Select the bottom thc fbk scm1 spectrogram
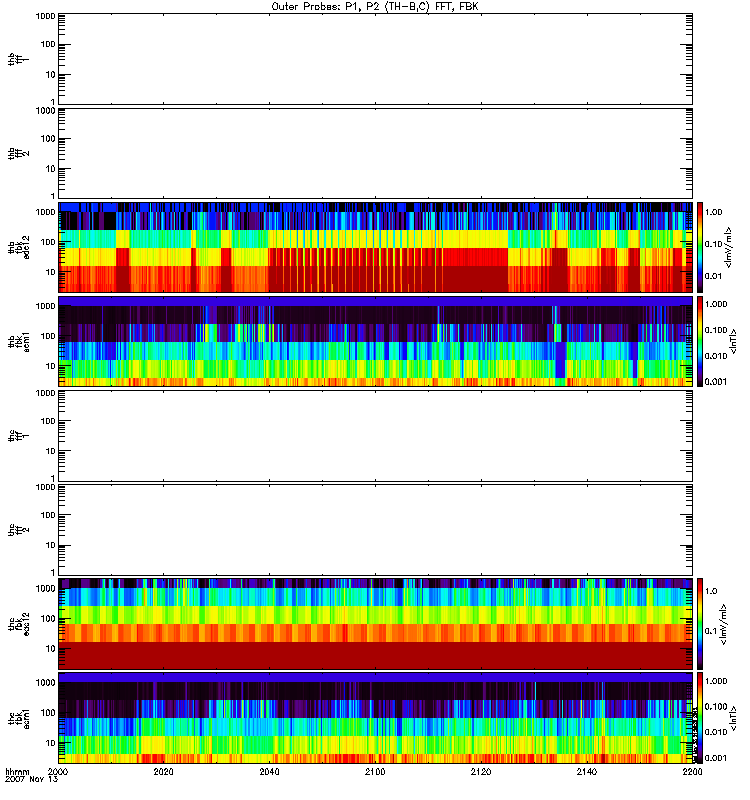 375,718
